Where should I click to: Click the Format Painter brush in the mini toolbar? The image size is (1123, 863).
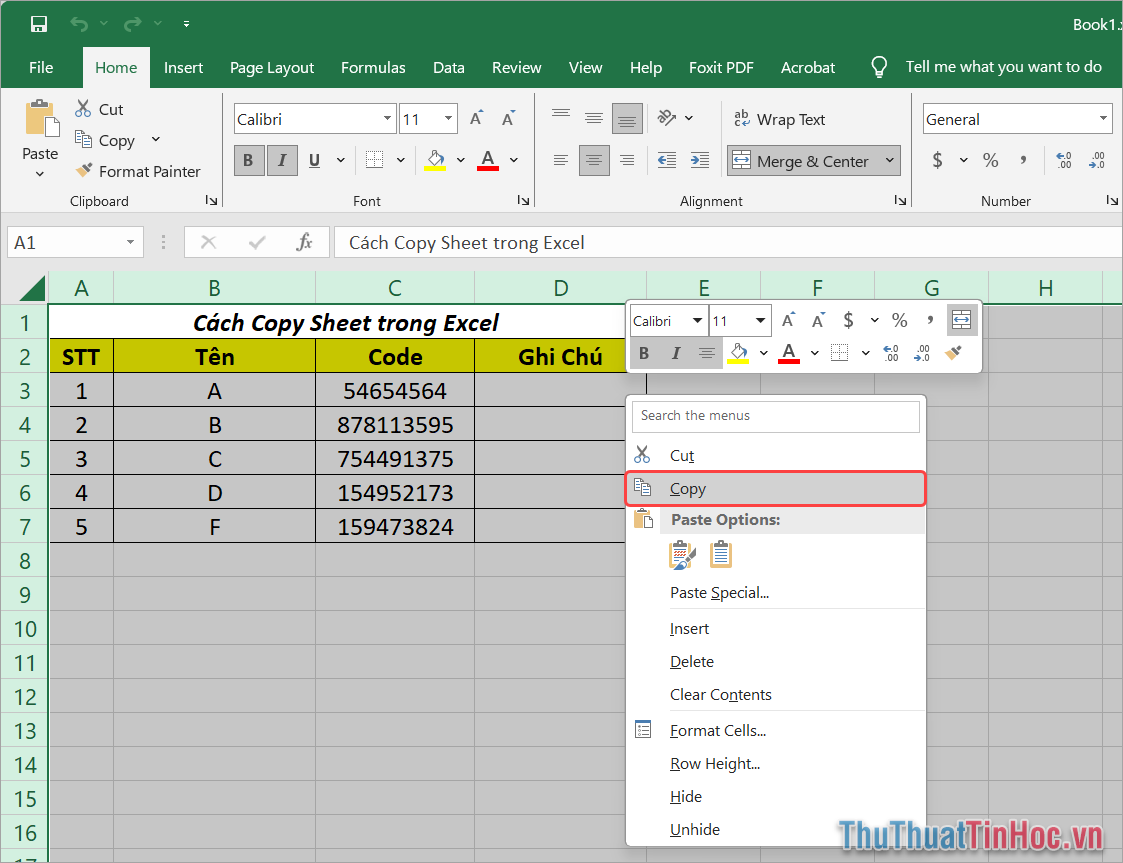click(x=953, y=352)
